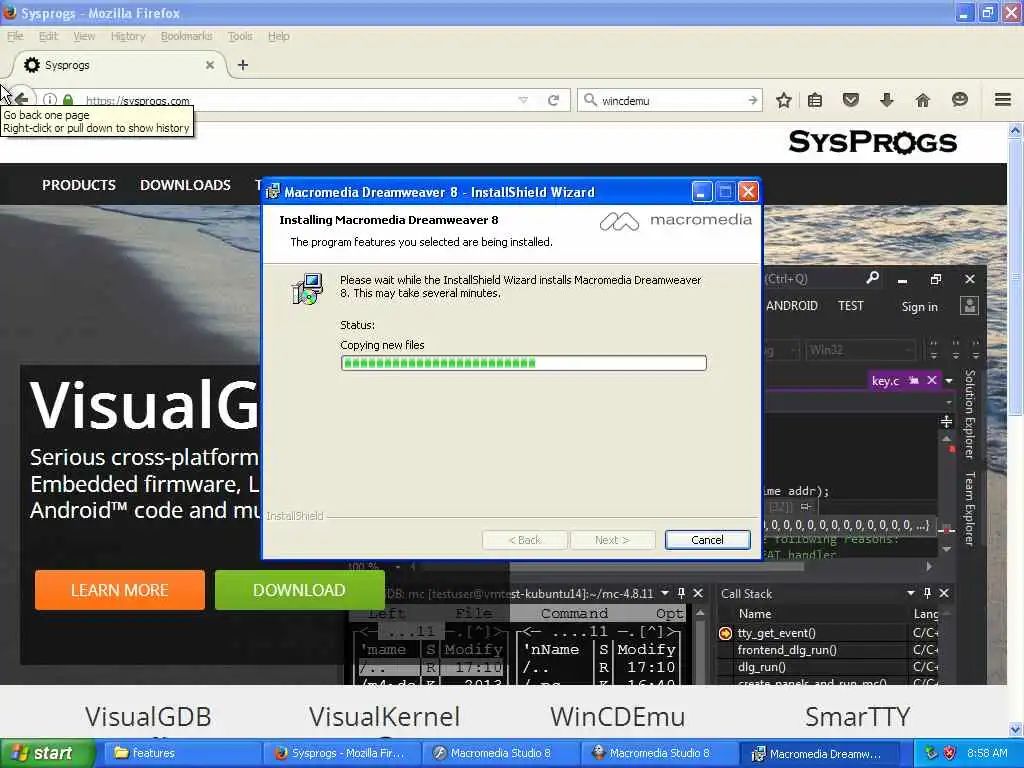Open the Firefox hamburger menu

(1002, 99)
